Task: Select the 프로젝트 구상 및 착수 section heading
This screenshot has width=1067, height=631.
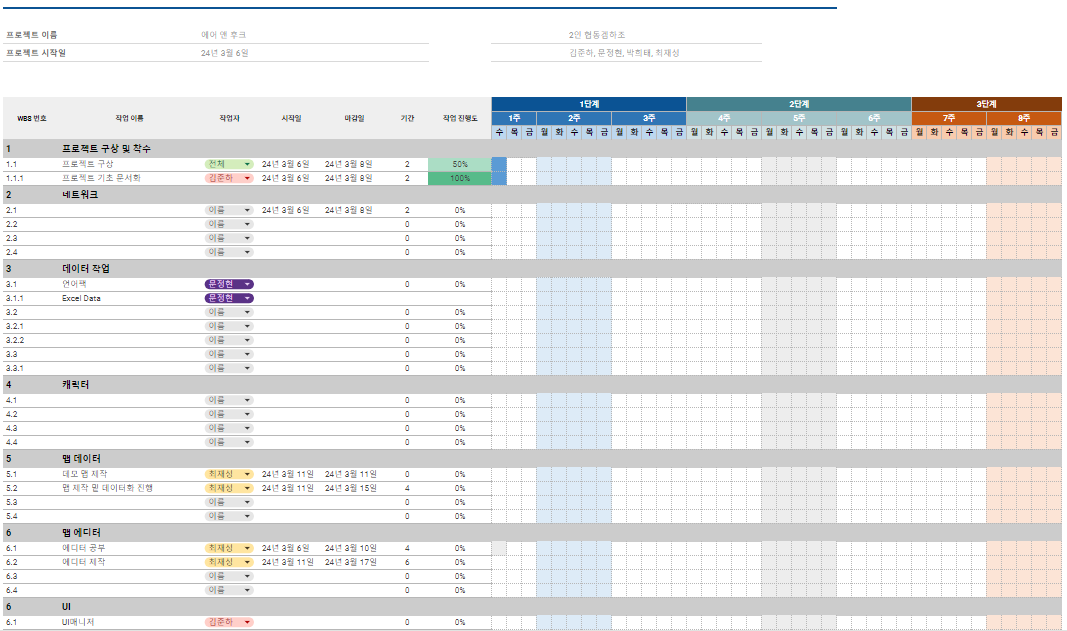Action: [106, 148]
